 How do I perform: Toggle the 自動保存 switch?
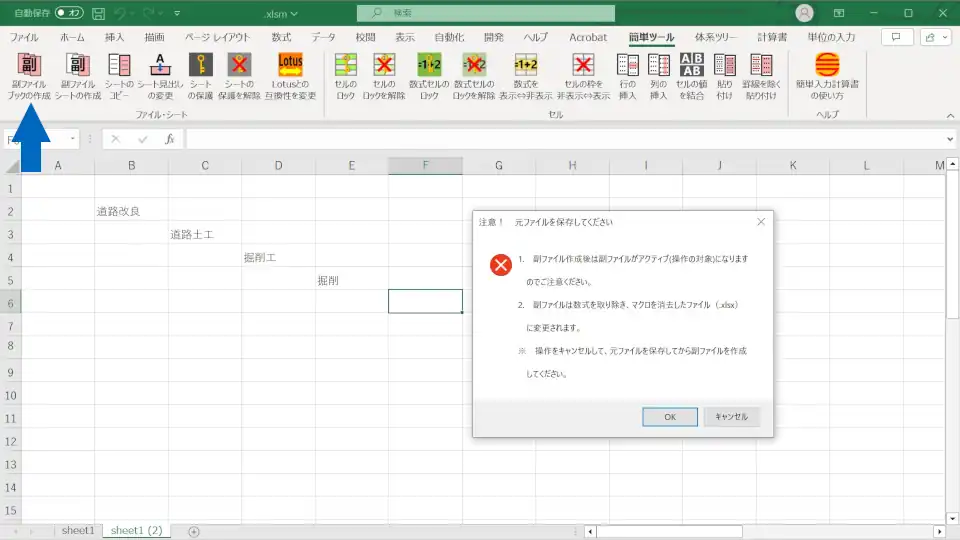pyautogui.click(x=69, y=13)
